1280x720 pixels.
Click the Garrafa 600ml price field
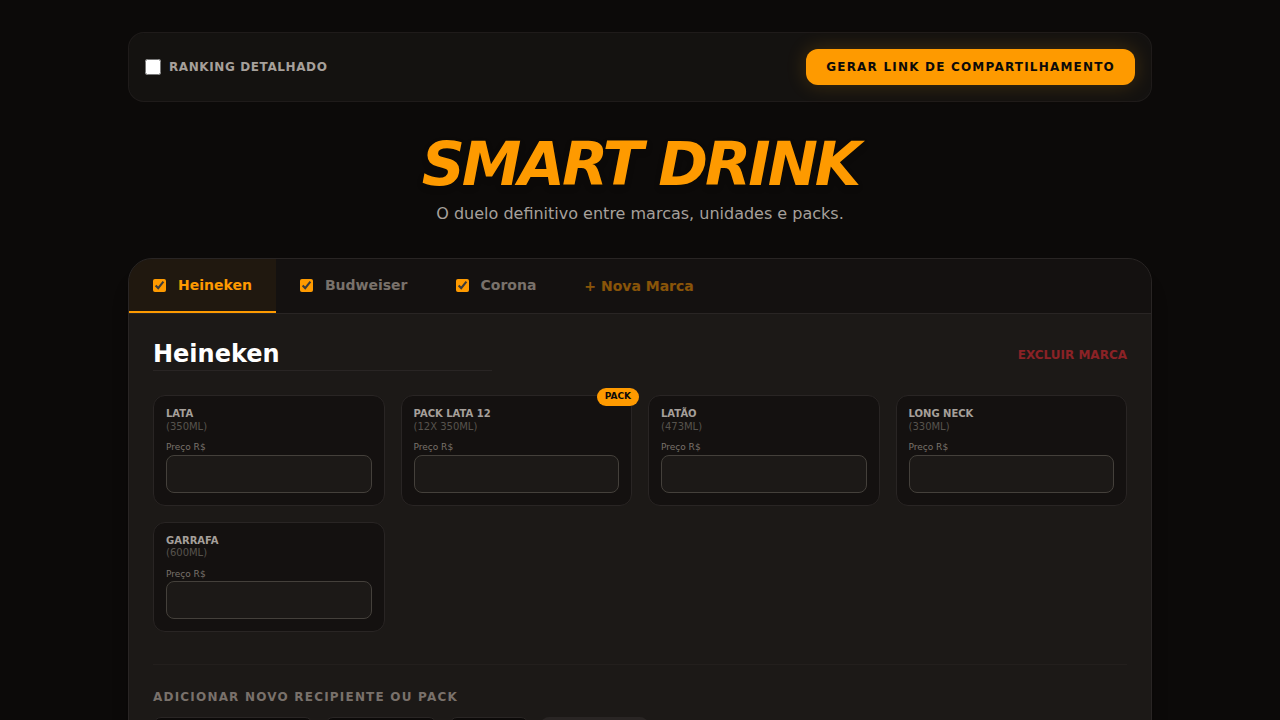(268, 600)
